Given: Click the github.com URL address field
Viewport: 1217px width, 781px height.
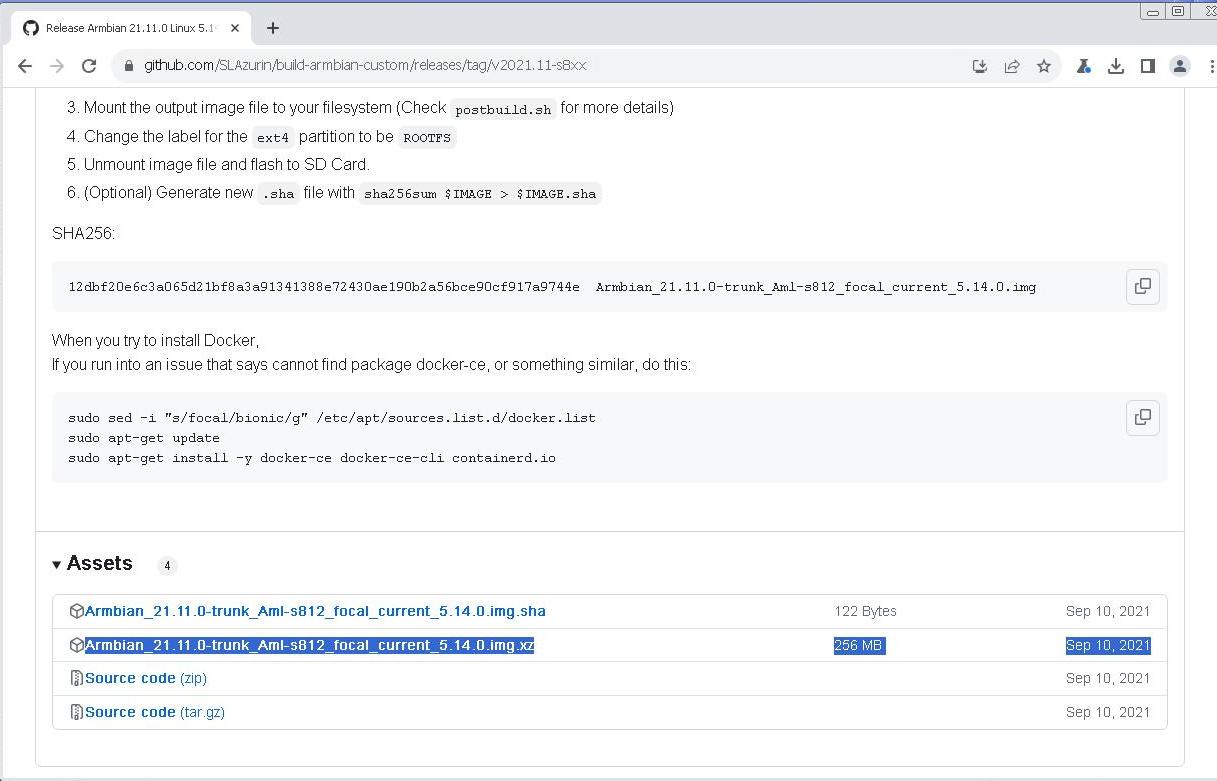Looking at the screenshot, I should (365, 65).
